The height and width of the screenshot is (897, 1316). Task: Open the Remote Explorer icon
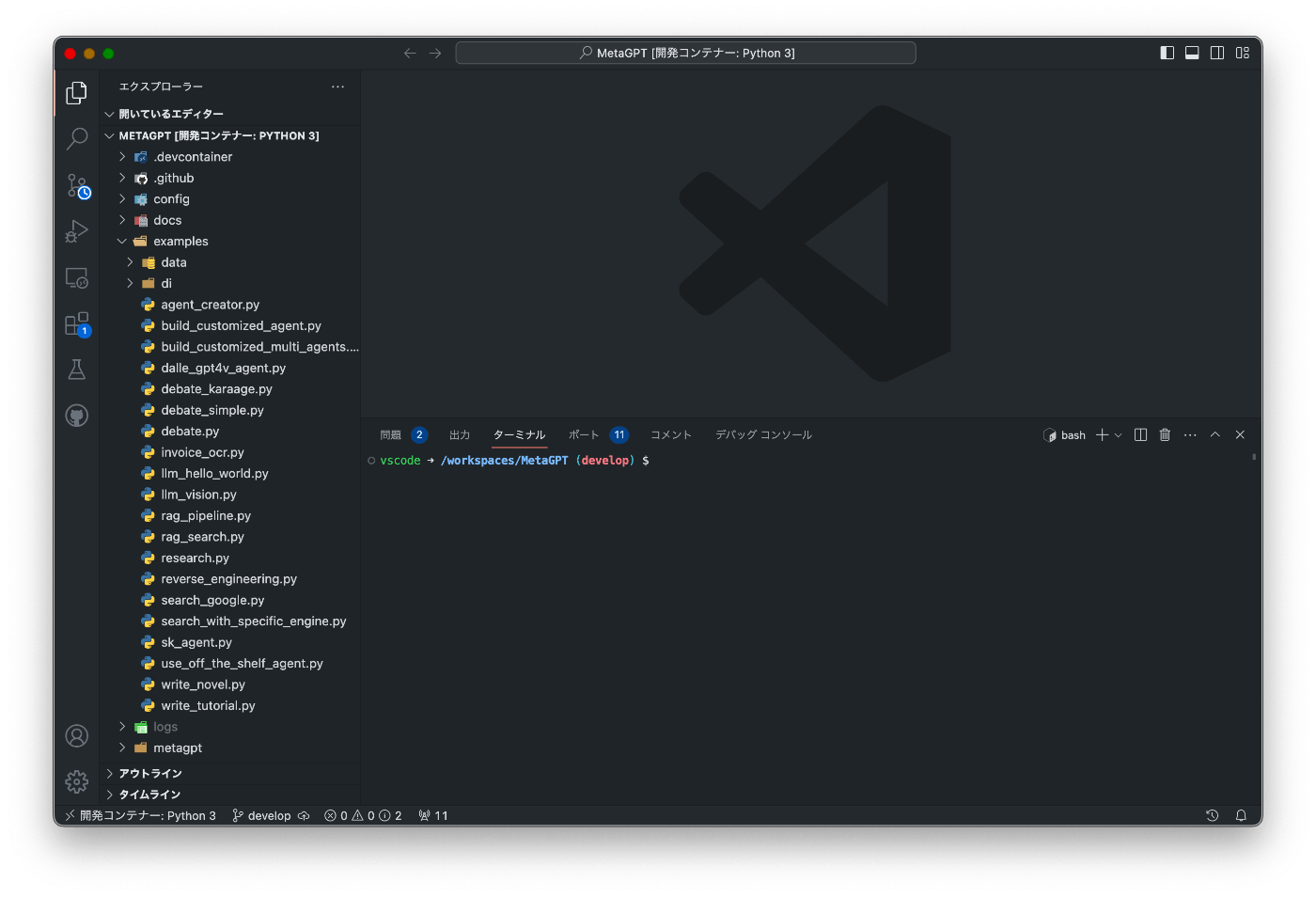tap(77, 277)
